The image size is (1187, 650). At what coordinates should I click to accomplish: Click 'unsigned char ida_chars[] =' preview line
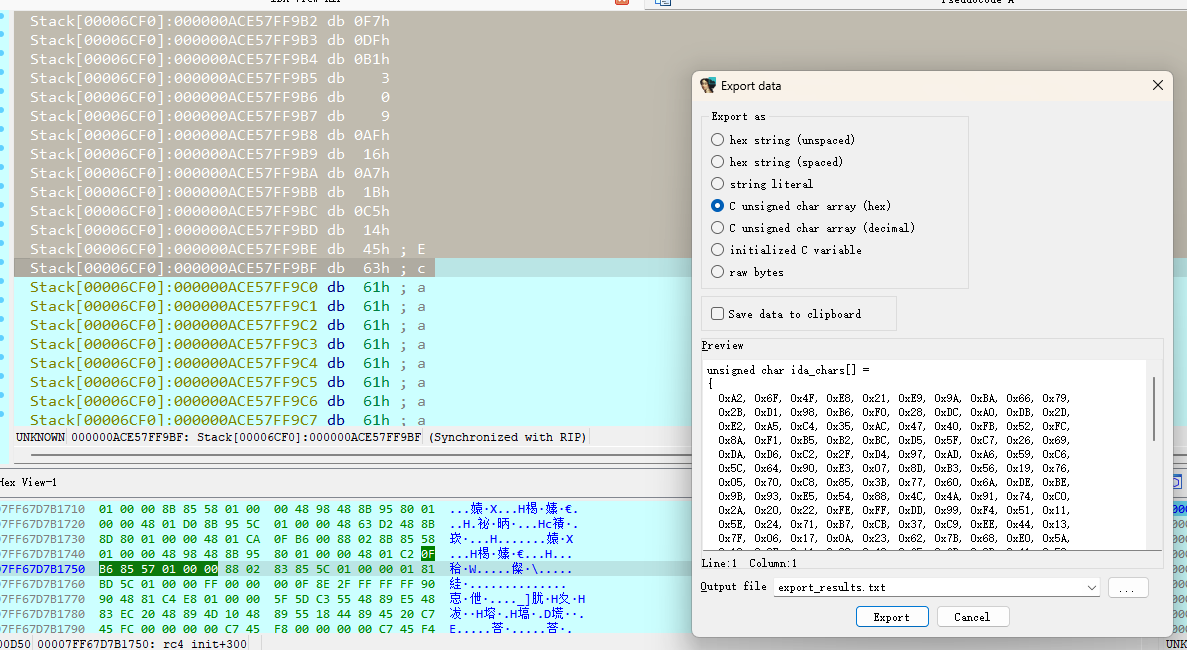click(788, 370)
